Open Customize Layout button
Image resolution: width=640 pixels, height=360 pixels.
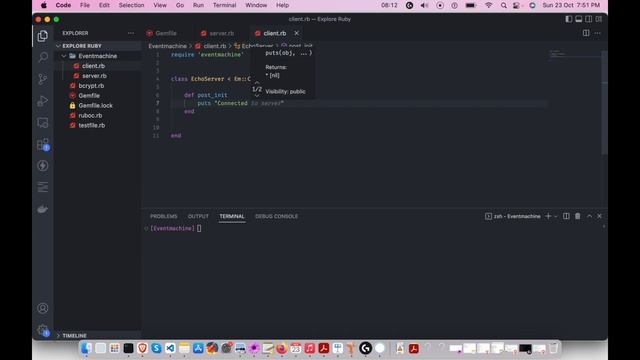pyautogui.click(x=599, y=19)
